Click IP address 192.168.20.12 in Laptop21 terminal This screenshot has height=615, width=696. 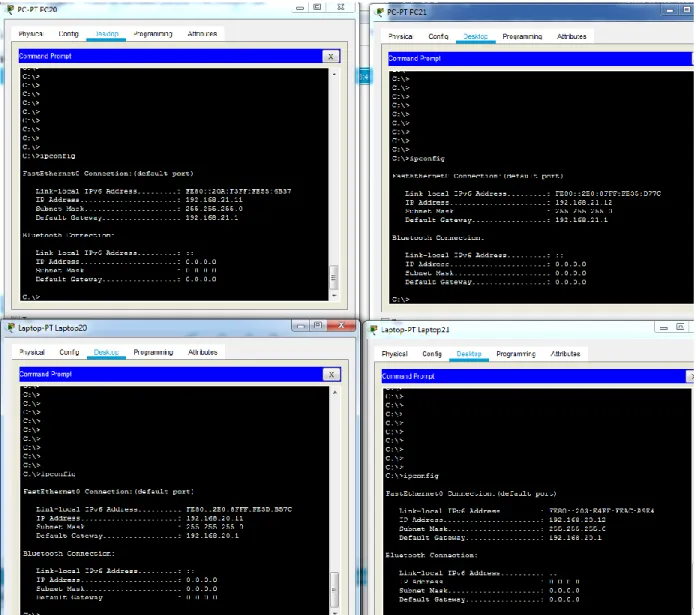click(577, 520)
